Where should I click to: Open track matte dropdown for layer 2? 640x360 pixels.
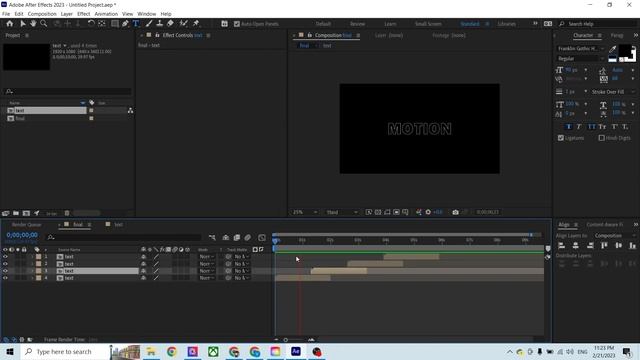click(x=241, y=264)
